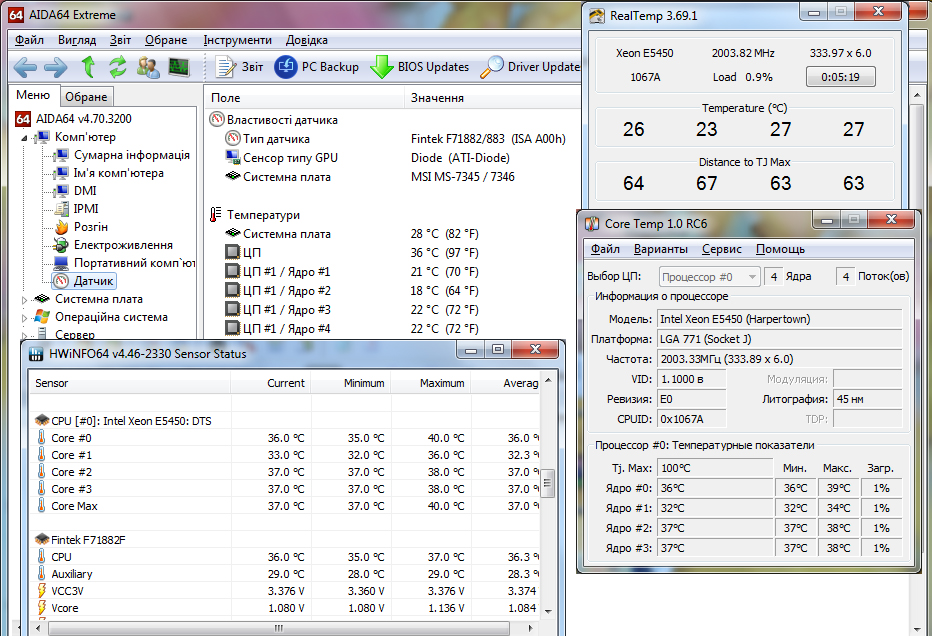This screenshot has height=636, width=932.
Task: Click the users icon in AIDA64 toolbar
Action: (148, 67)
